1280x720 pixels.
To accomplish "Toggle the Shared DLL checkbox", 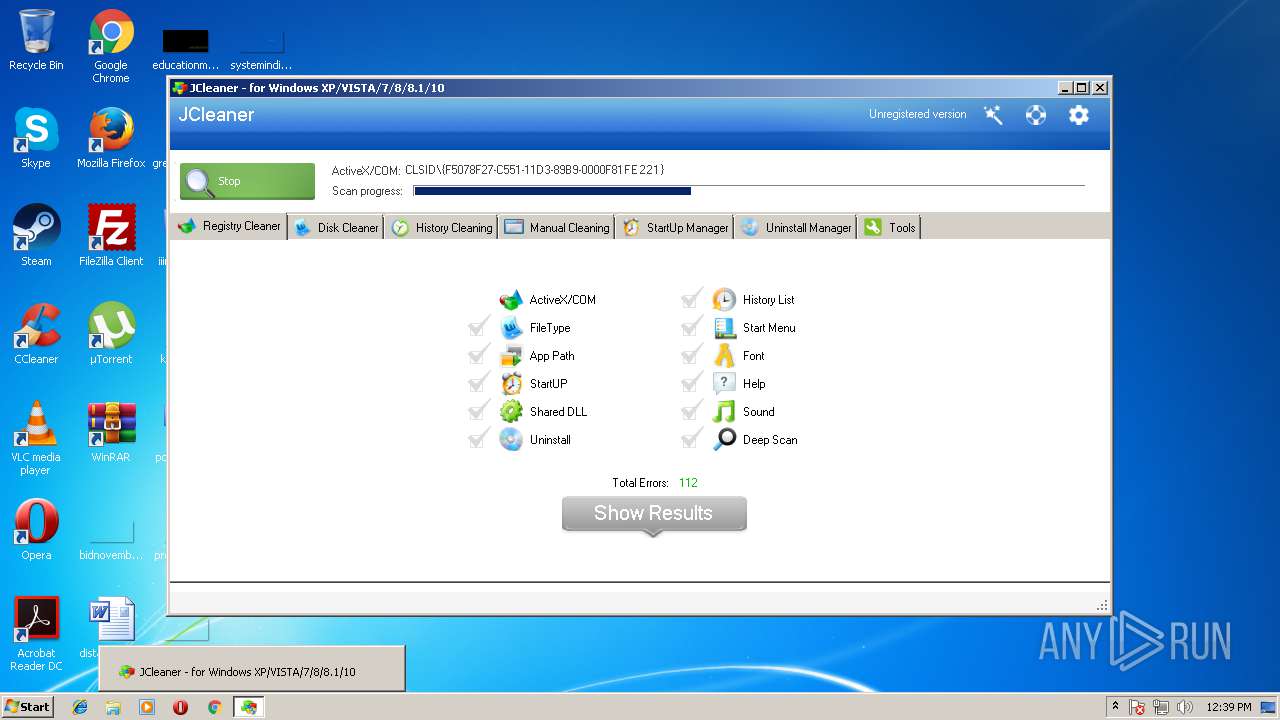I will pos(479,411).
